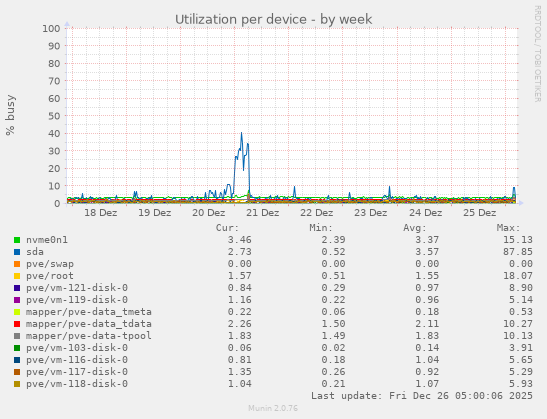Click pve-data_tdata max value 10.27
Screen dimensions: 547x419
coord(518,324)
